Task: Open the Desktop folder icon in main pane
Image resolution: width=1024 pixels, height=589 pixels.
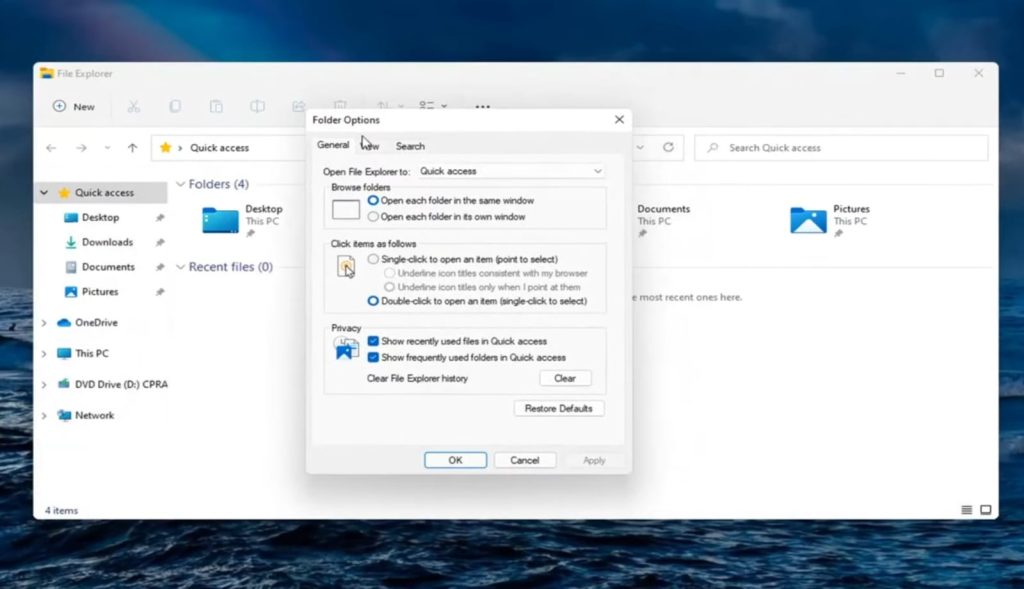Action: pos(220,220)
